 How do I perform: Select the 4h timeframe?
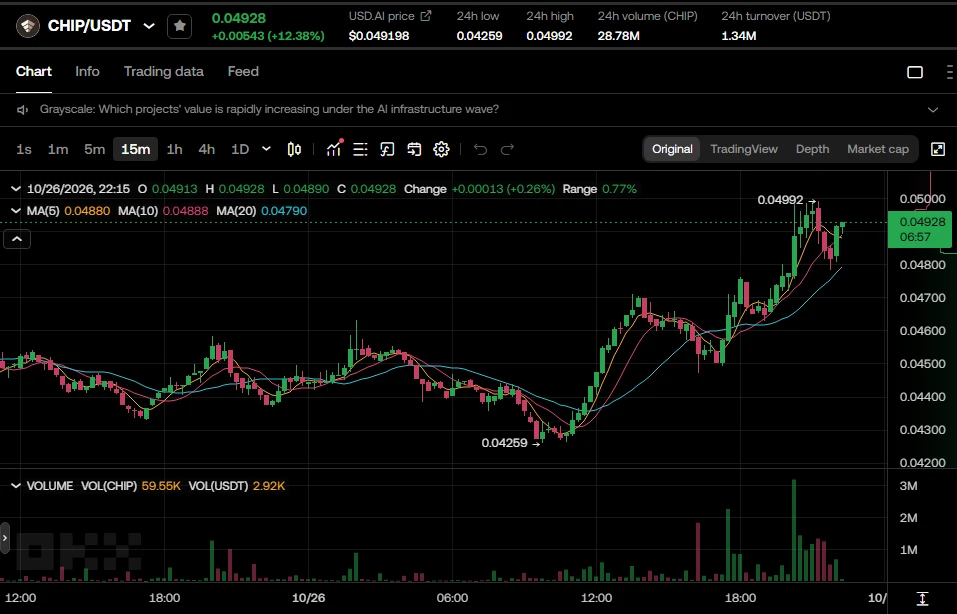click(x=206, y=149)
